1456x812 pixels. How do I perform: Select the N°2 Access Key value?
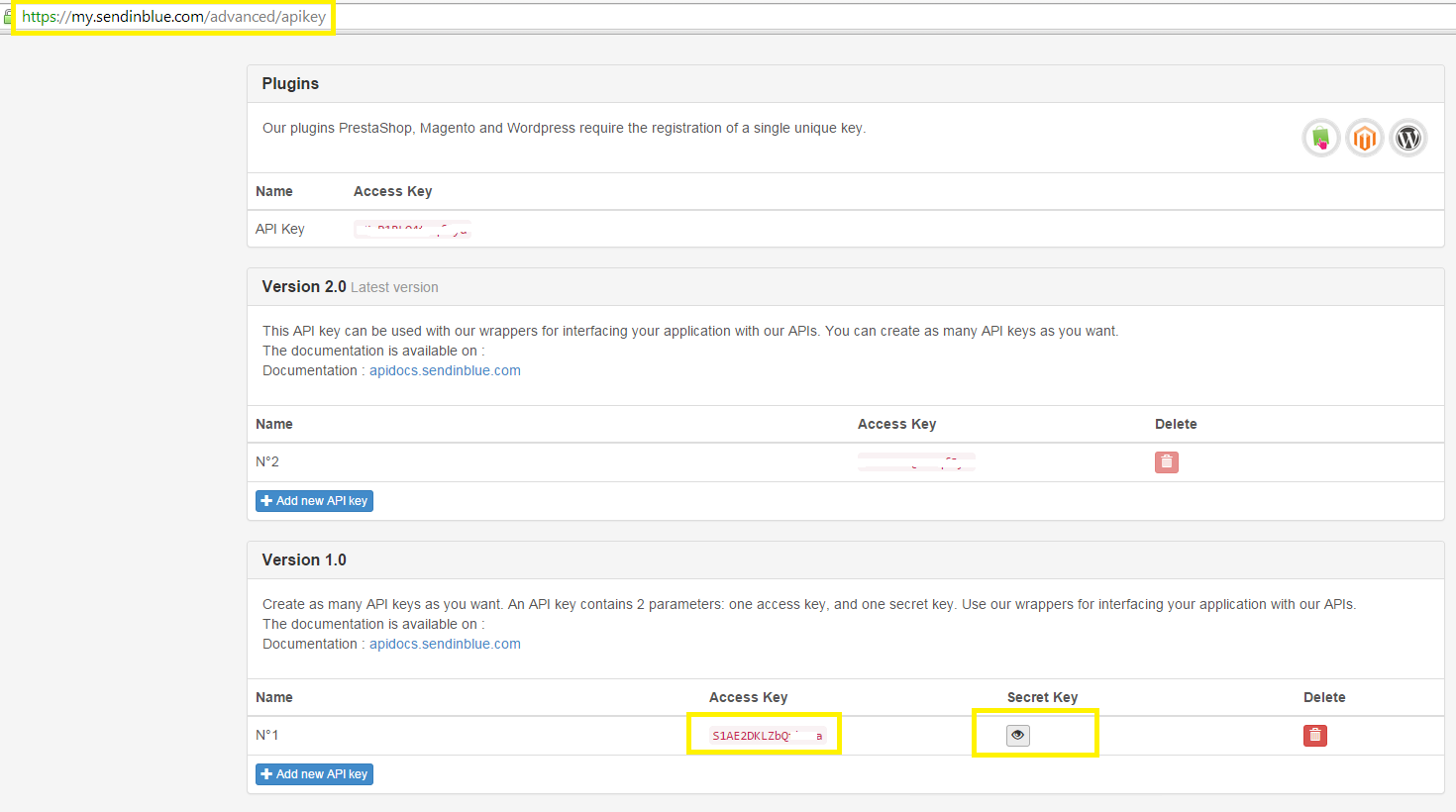point(916,461)
